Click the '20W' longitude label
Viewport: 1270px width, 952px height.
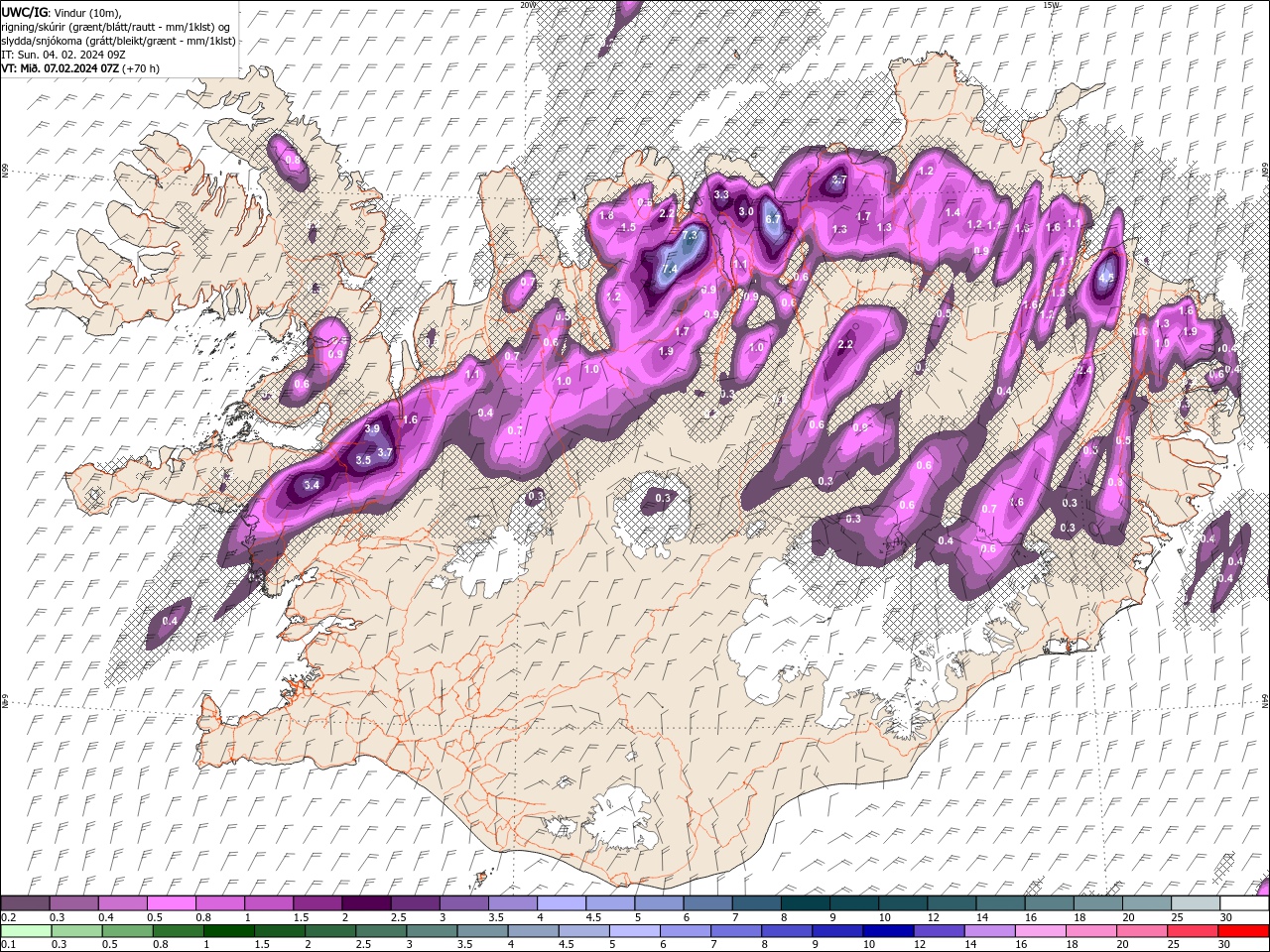point(528,5)
